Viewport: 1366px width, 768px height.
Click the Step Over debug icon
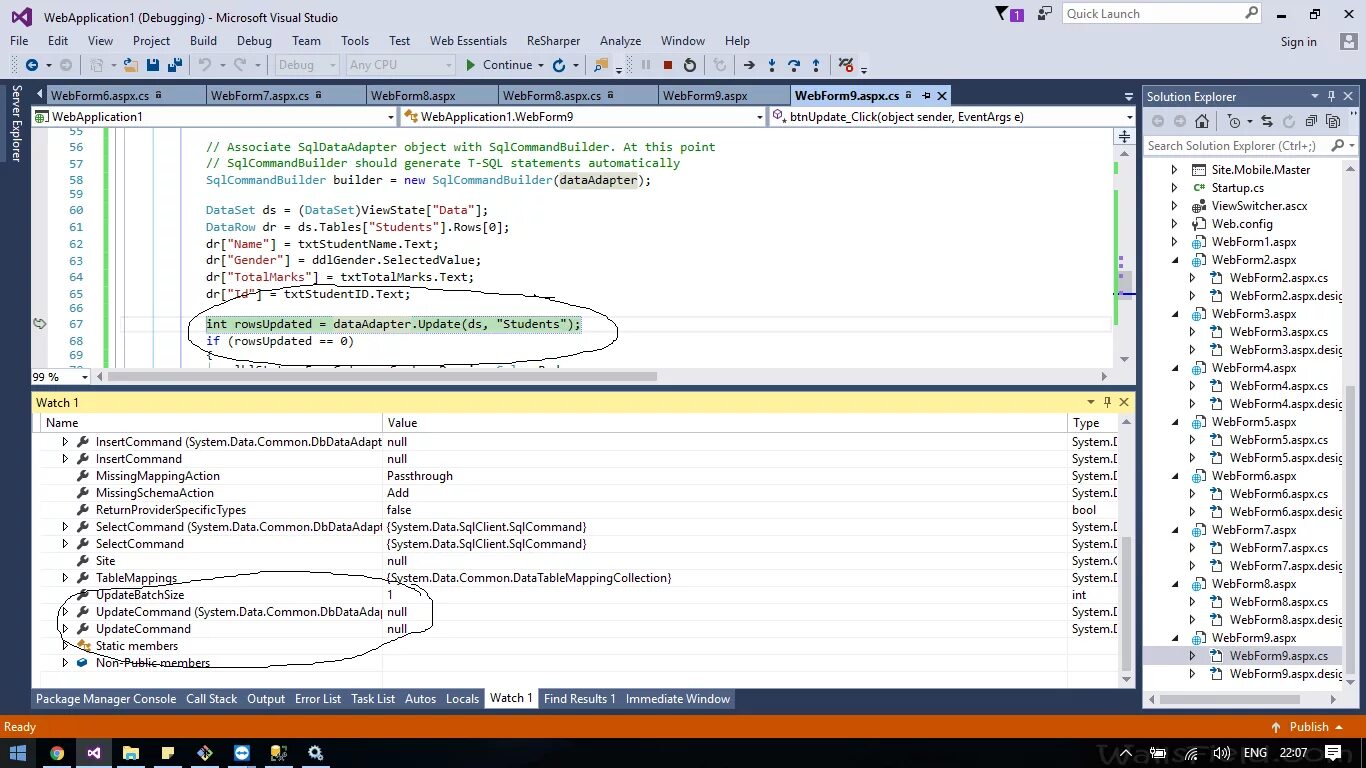pos(793,65)
